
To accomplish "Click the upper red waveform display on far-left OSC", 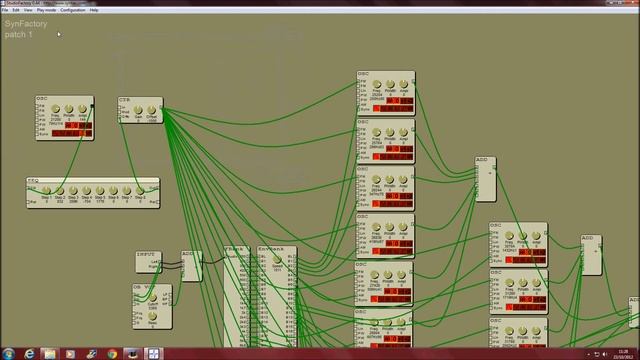I will click(x=78, y=125).
